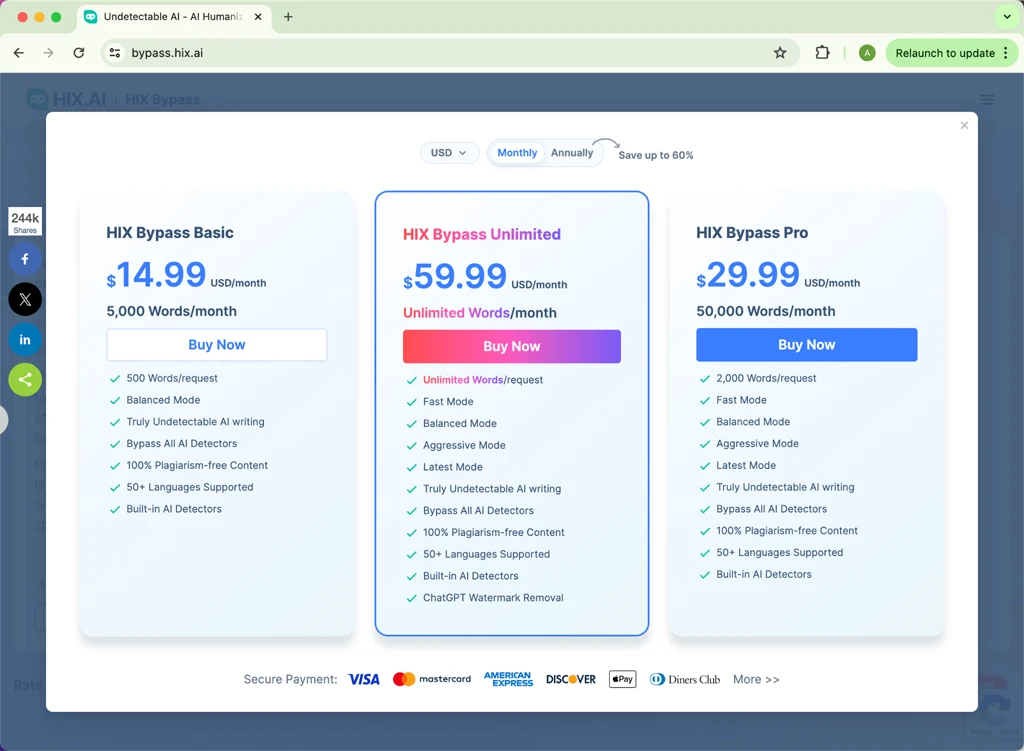The image size is (1024, 751).
Task: Open More payment methods link
Action: 756,679
